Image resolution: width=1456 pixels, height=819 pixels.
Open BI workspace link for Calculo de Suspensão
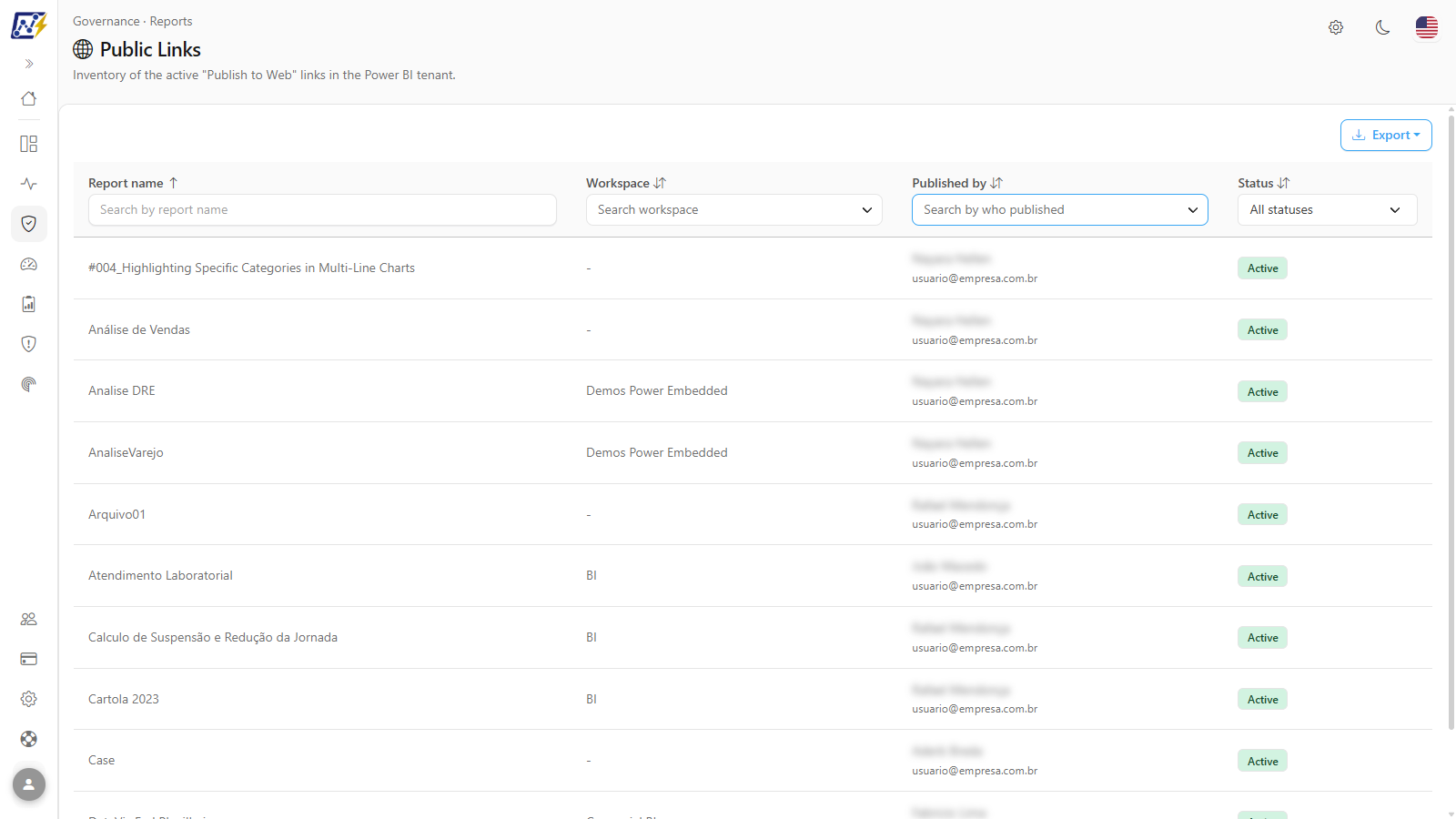[x=591, y=637]
